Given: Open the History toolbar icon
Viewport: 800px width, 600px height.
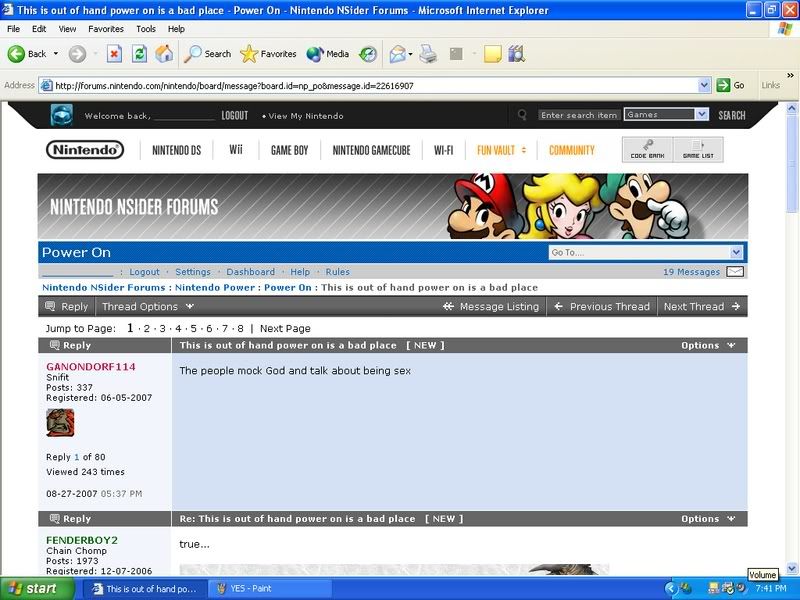Looking at the screenshot, I should pos(367,54).
